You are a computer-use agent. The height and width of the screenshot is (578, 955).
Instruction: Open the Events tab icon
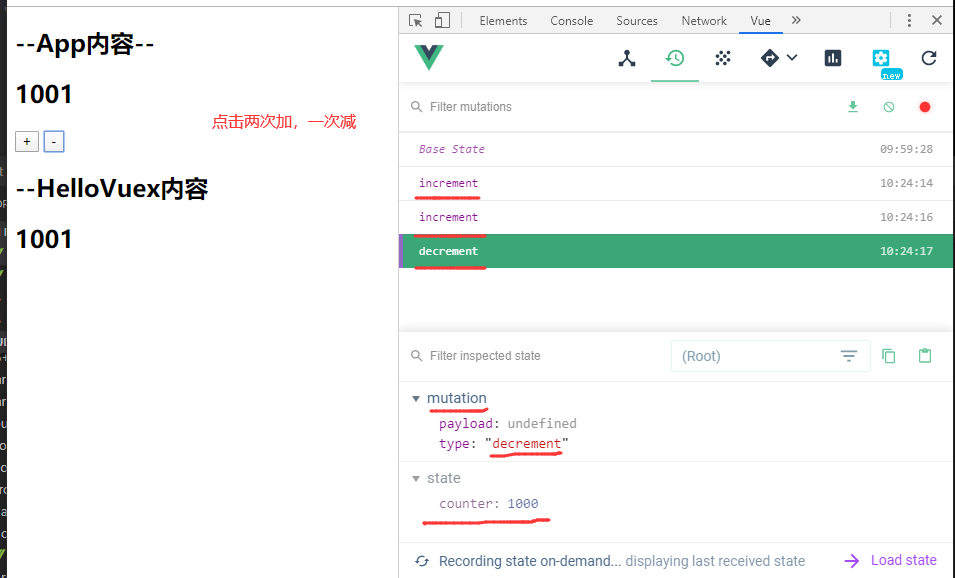click(x=723, y=58)
